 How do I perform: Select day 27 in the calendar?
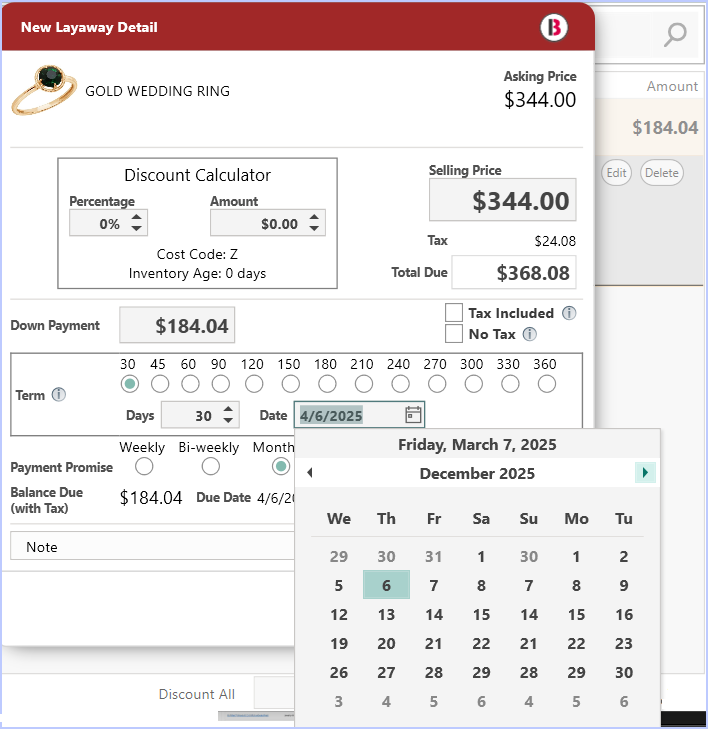point(386,672)
